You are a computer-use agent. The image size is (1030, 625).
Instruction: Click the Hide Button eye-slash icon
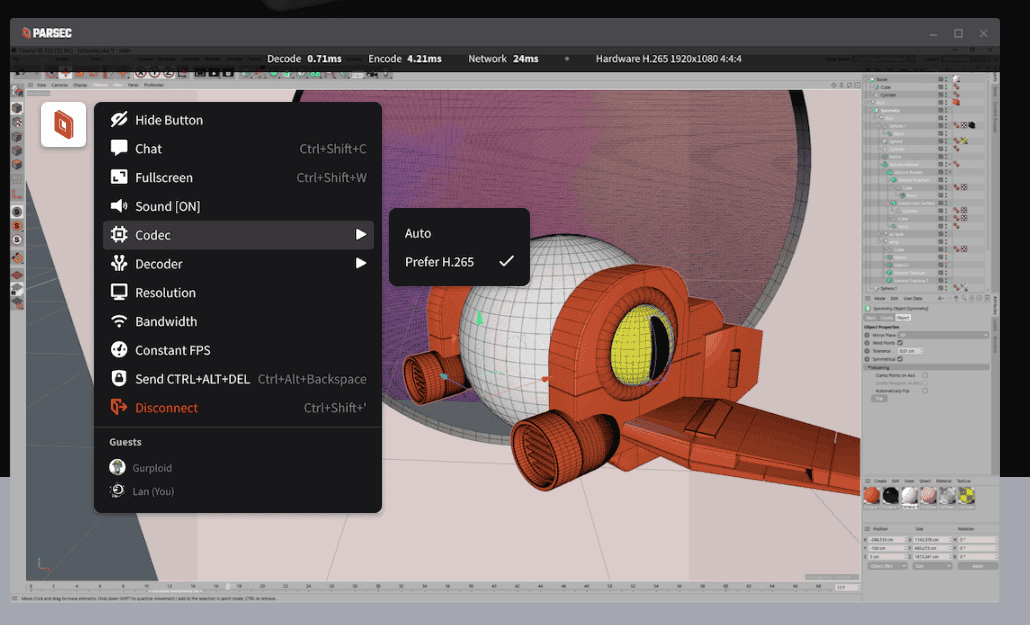(x=119, y=120)
